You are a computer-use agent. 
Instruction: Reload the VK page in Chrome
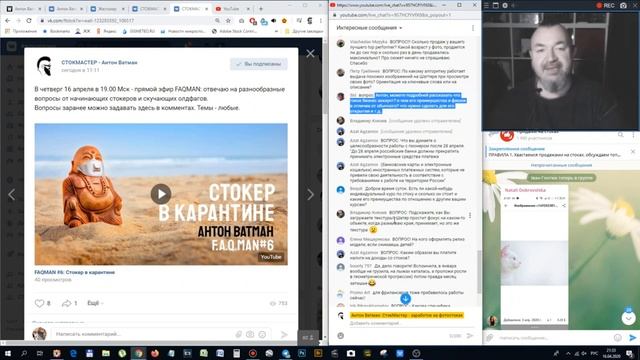point(29,20)
